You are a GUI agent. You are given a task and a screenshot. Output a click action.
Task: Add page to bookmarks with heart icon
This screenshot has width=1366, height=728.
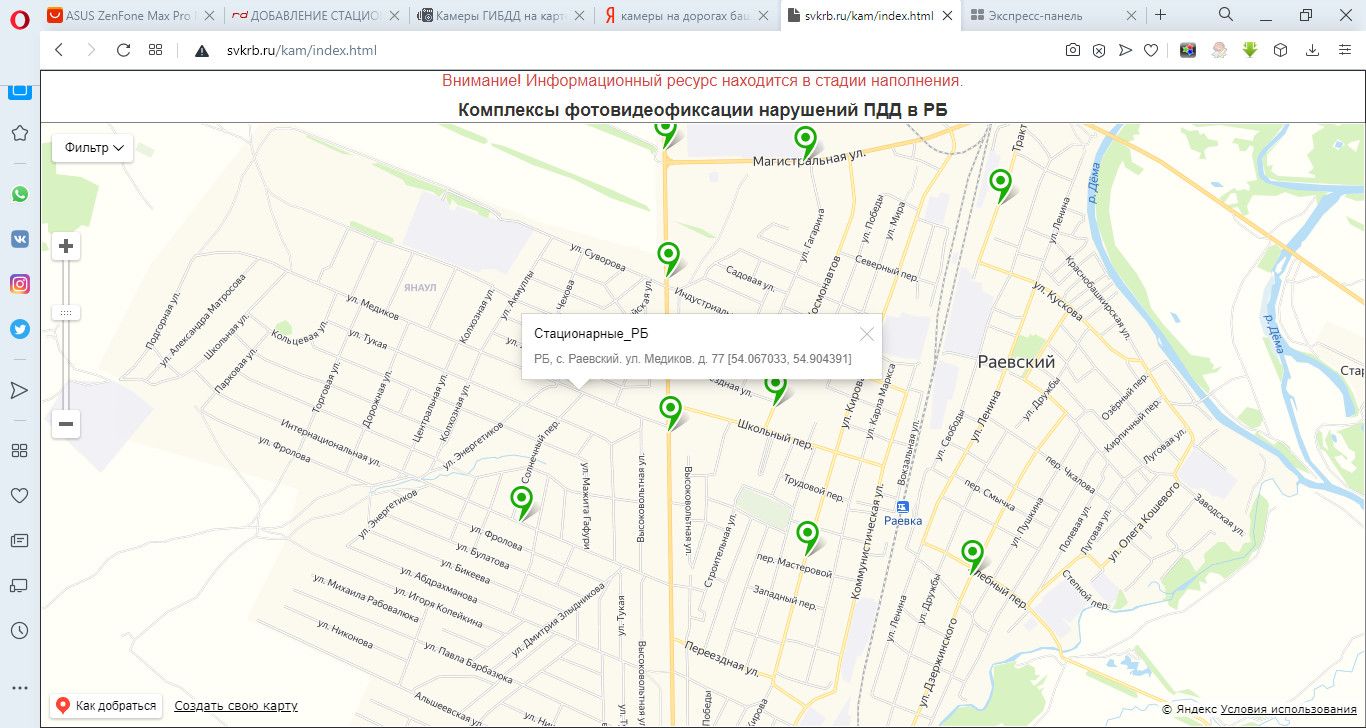coord(1151,50)
